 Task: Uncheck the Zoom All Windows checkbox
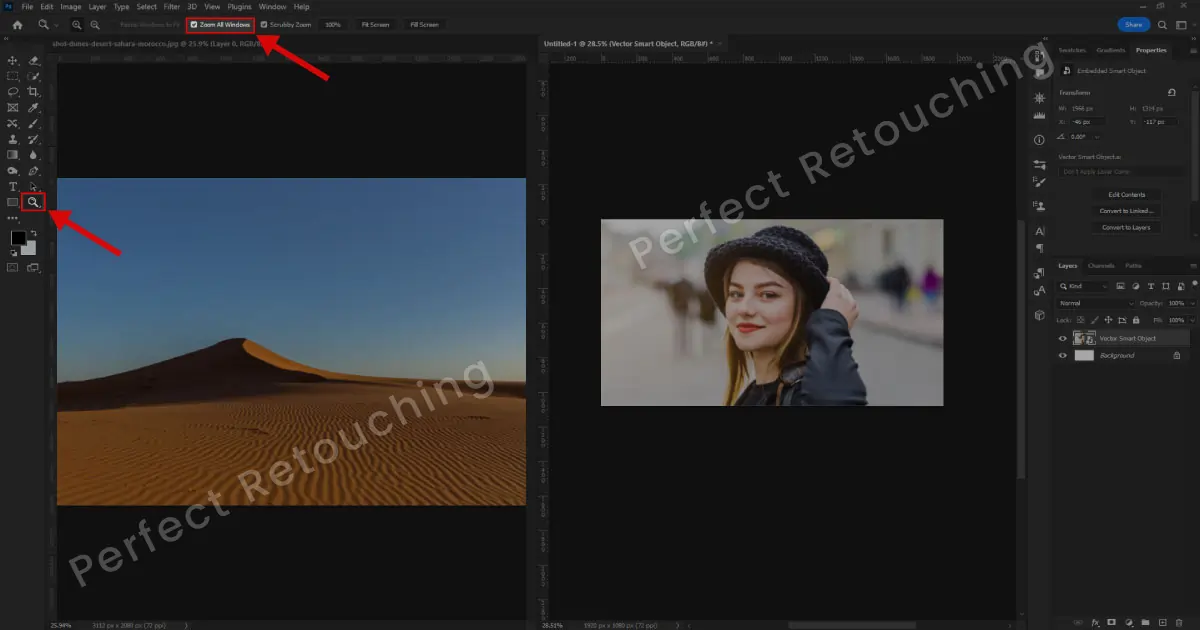(x=194, y=24)
